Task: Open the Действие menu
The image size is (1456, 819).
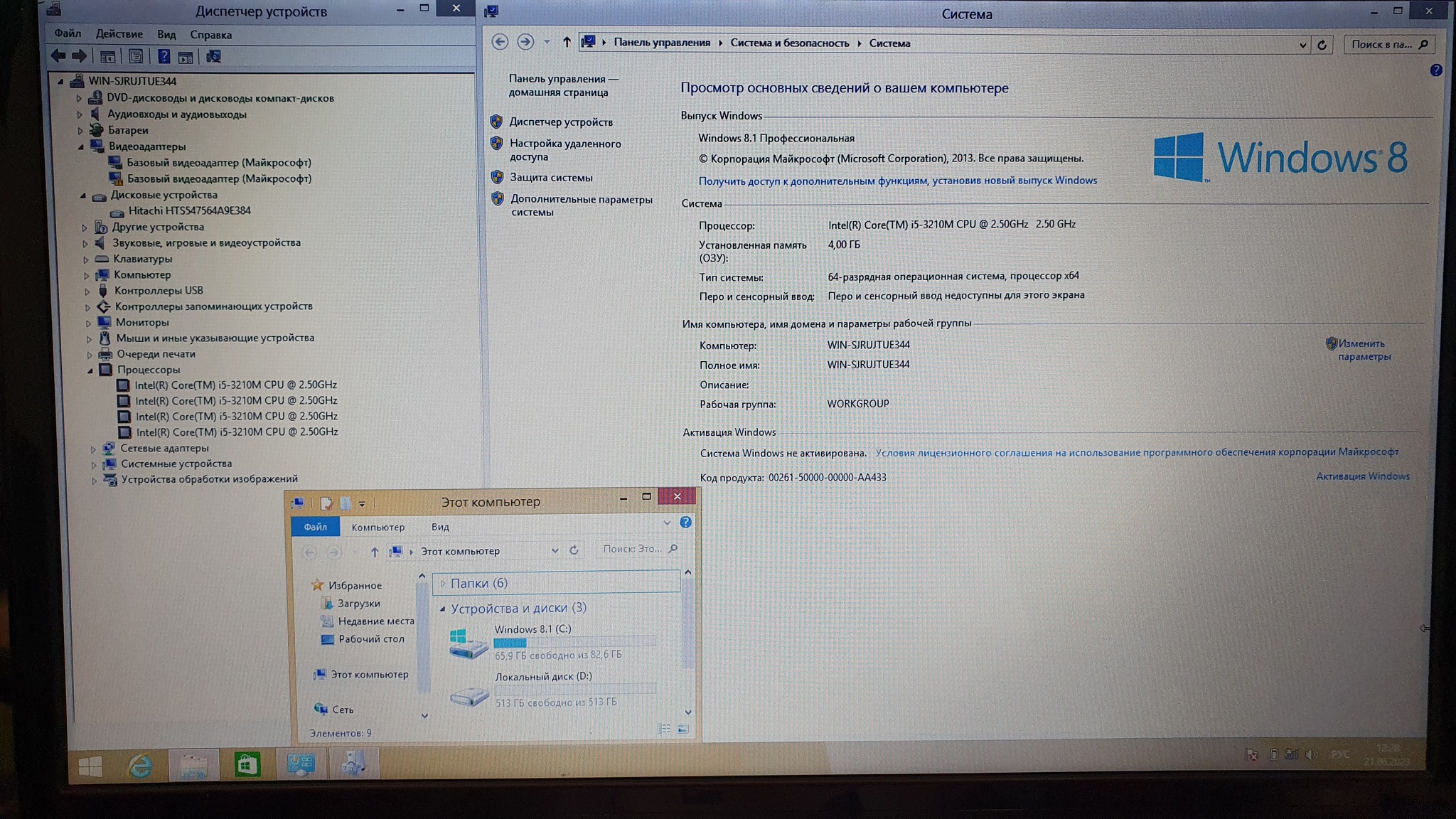Action: click(x=119, y=34)
